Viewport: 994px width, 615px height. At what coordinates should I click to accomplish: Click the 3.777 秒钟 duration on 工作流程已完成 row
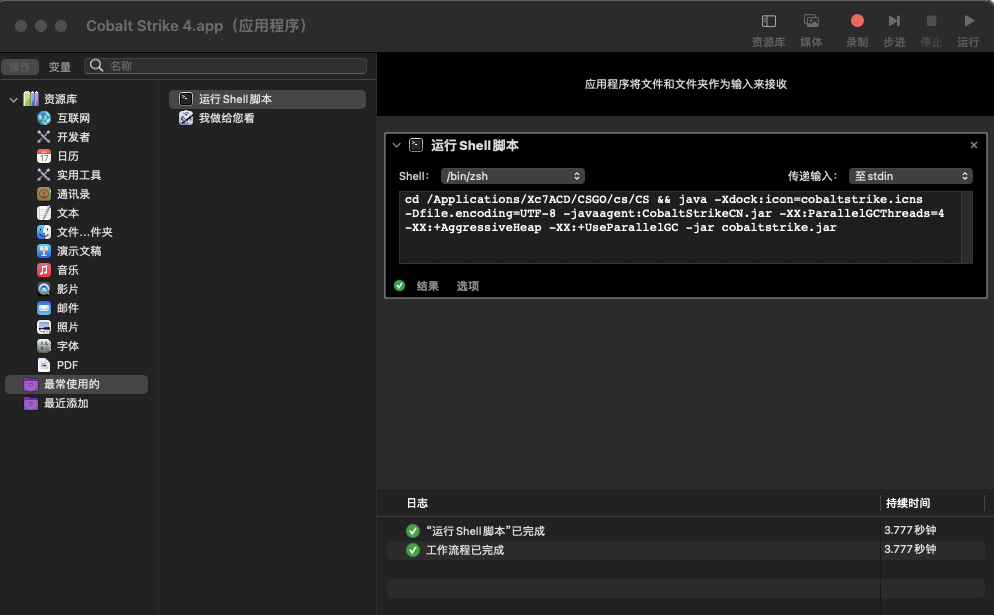tap(910, 549)
